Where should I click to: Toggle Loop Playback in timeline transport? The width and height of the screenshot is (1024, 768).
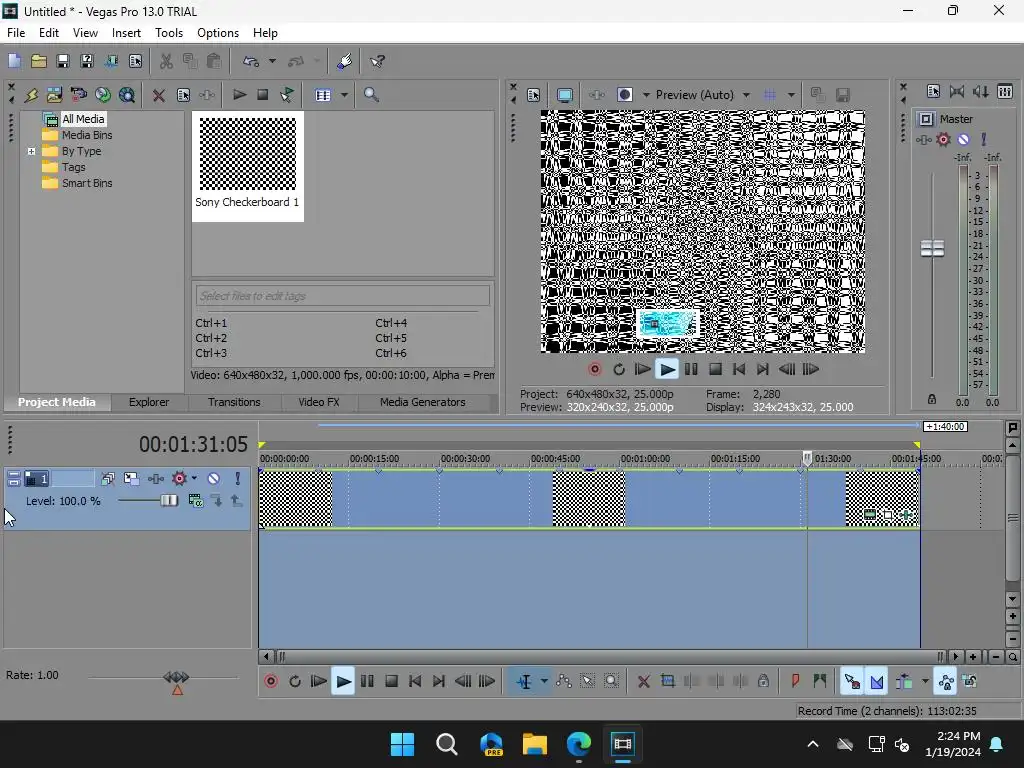(295, 681)
